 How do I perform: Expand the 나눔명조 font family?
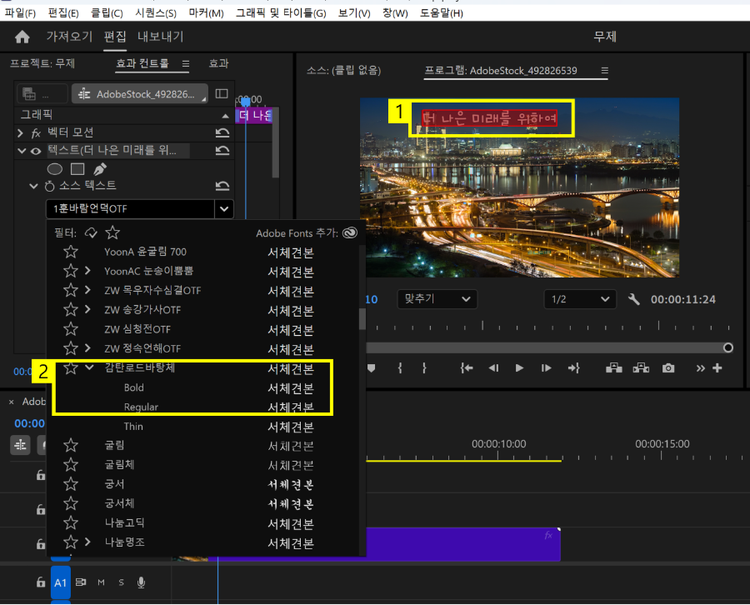[x=88, y=542]
